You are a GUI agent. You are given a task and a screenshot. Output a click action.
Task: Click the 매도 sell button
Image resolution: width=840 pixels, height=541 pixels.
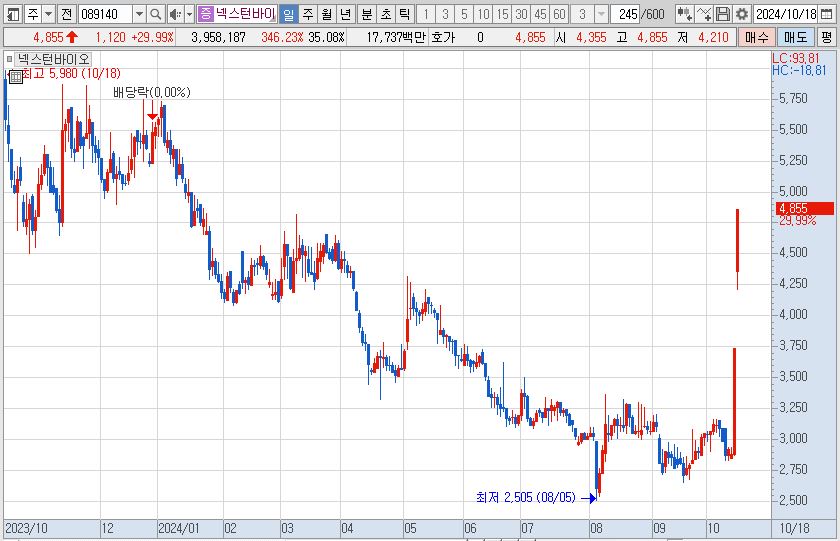(x=796, y=37)
